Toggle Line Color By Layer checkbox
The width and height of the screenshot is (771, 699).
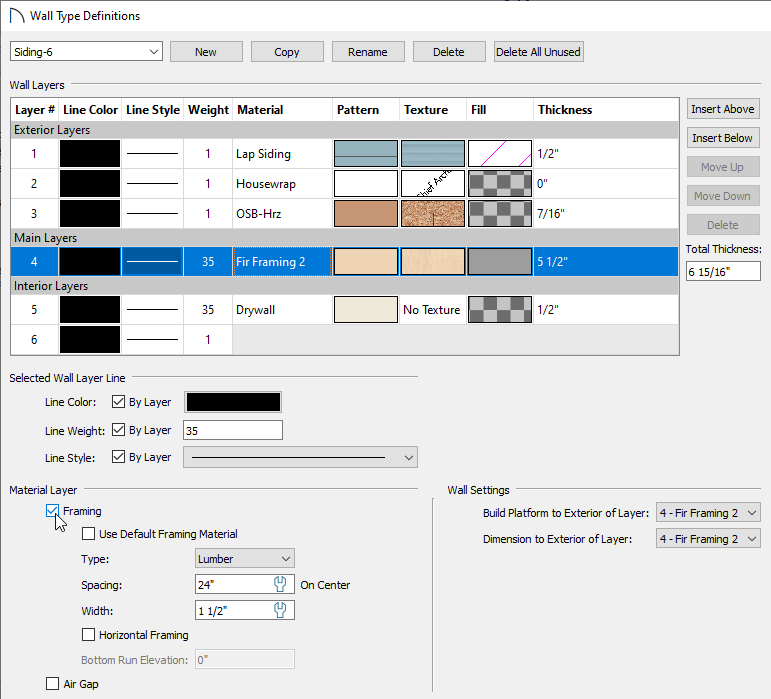pos(119,402)
